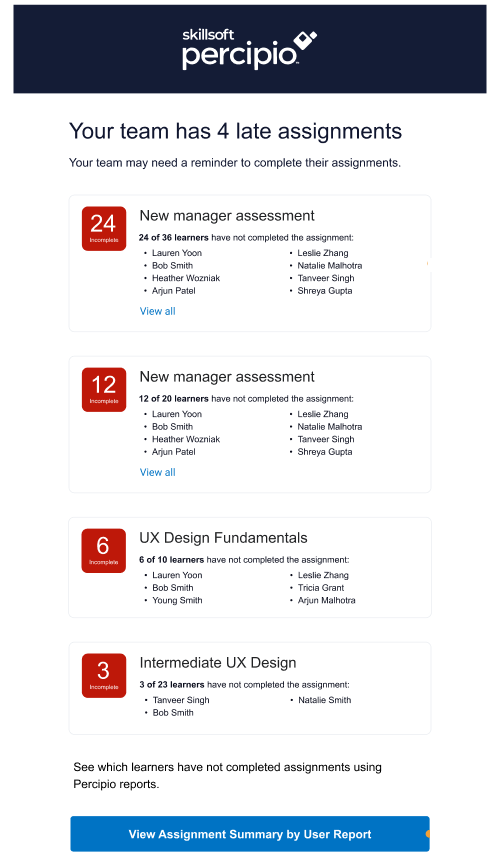Click '6 of 10 learners' text
The width and height of the screenshot is (496, 857).
pyautogui.click(x=172, y=560)
